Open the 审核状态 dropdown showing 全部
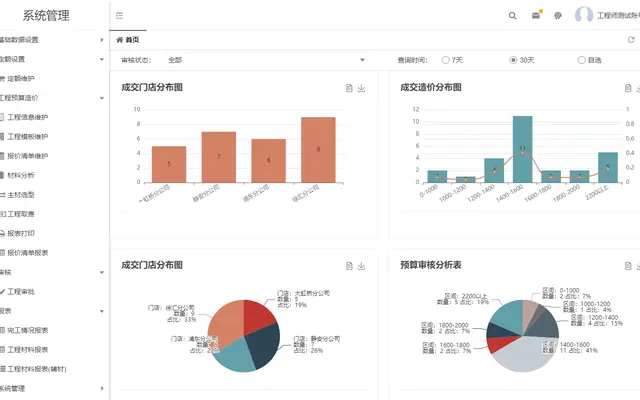The width and height of the screenshot is (640, 400). coord(265,60)
